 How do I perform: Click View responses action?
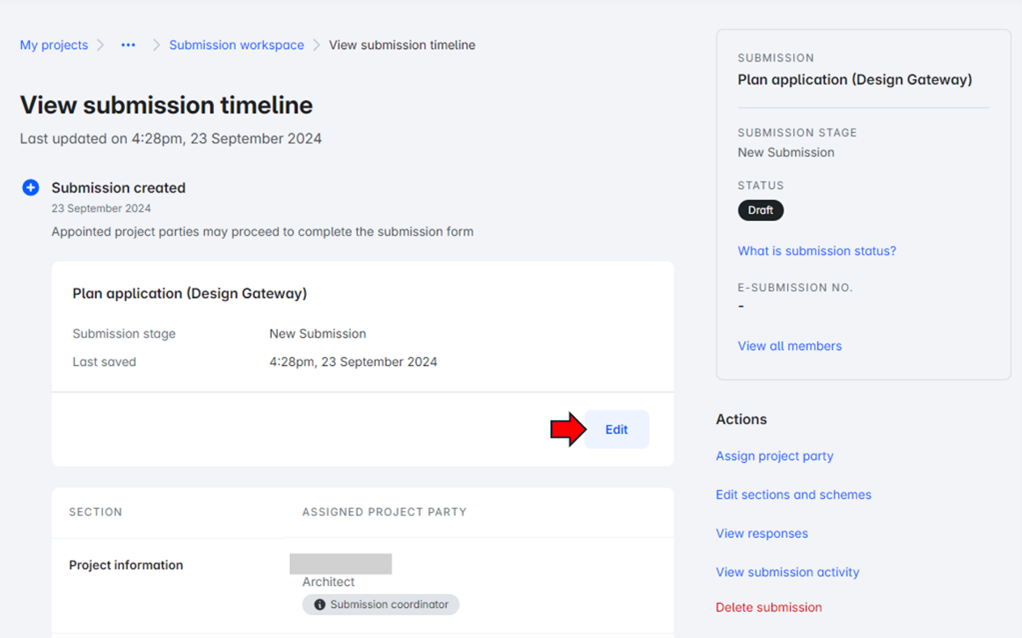[761, 533]
